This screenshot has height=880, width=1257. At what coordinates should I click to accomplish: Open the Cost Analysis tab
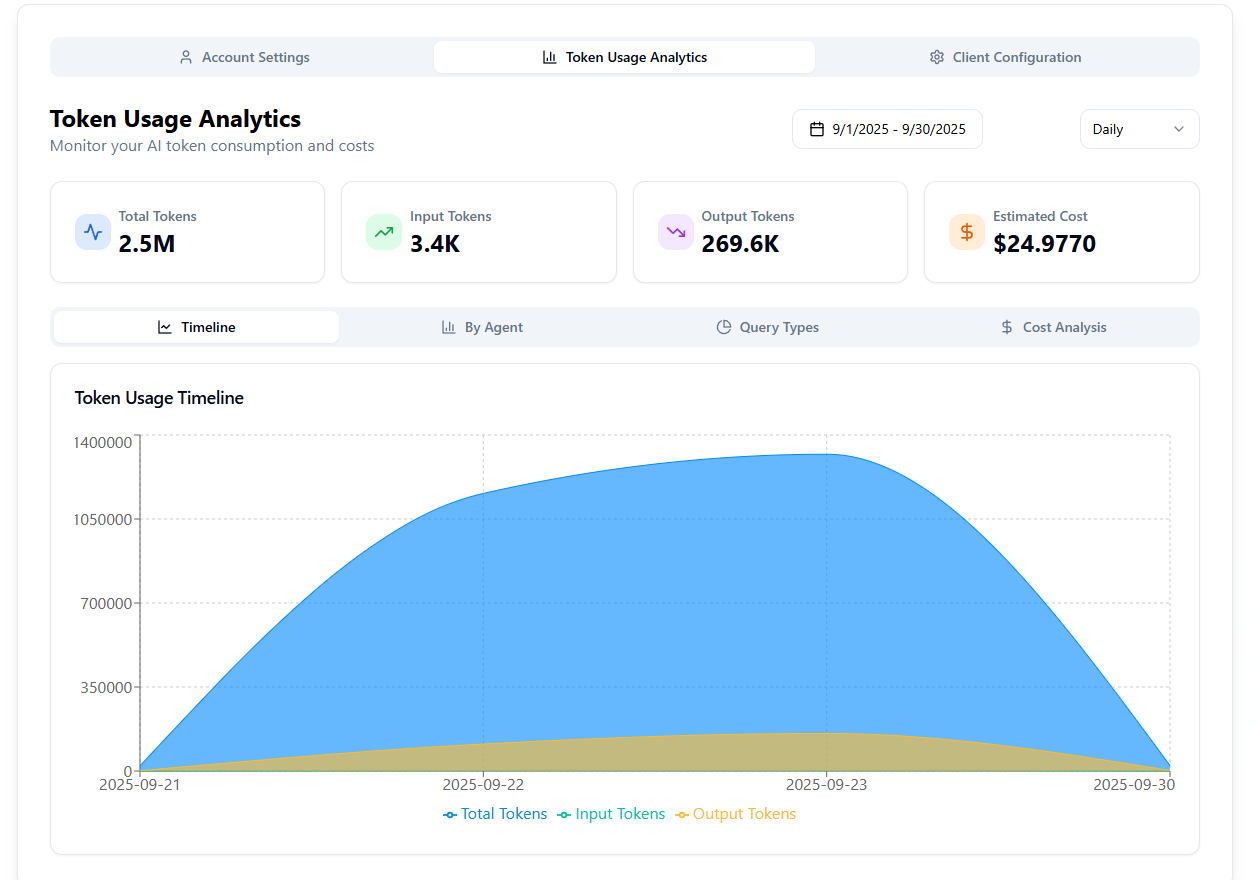(1053, 327)
